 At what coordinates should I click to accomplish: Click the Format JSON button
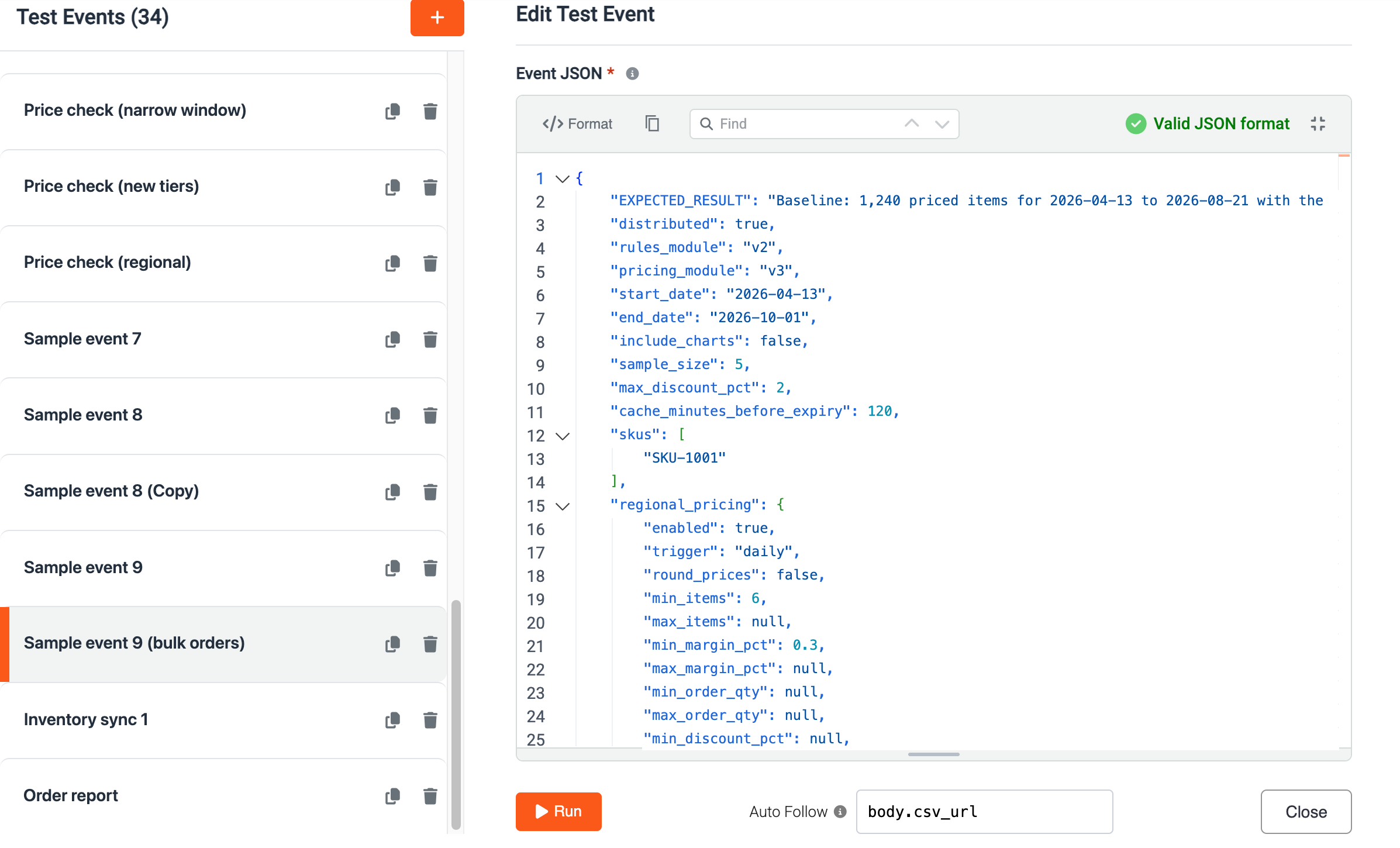pos(577,123)
